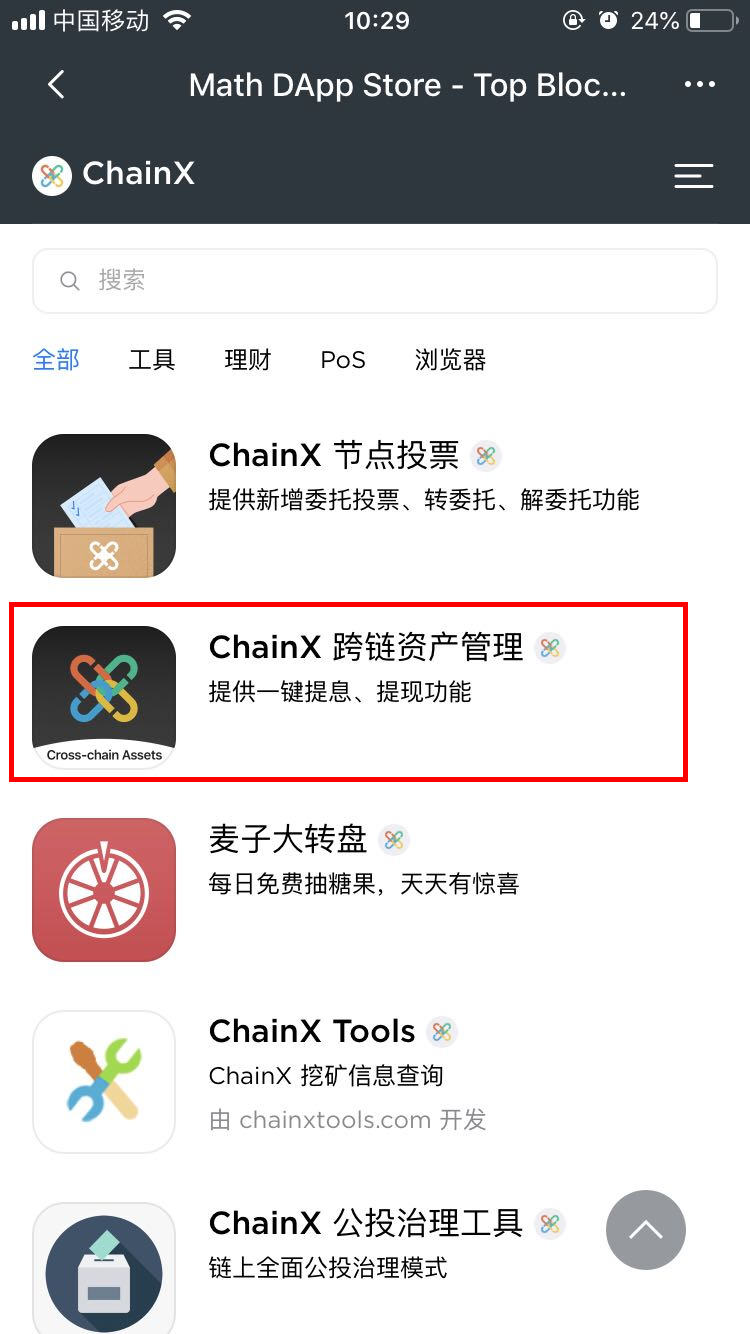Image resolution: width=750 pixels, height=1334 pixels.
Task: Open the ChainX 节点投票 ballot box icon
Action: (x=104, y=506)
